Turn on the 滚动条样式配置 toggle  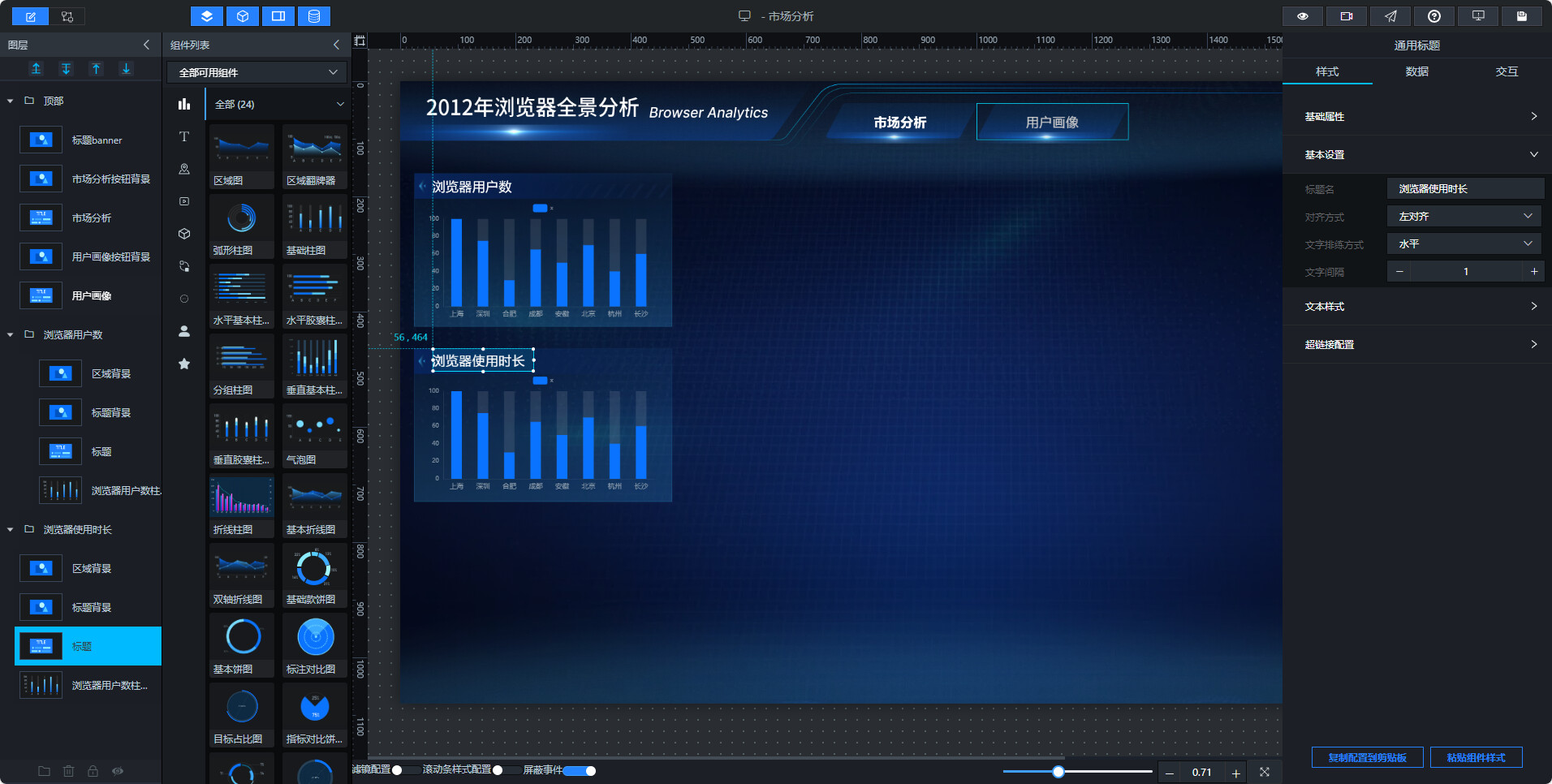[x=507, y=770]
